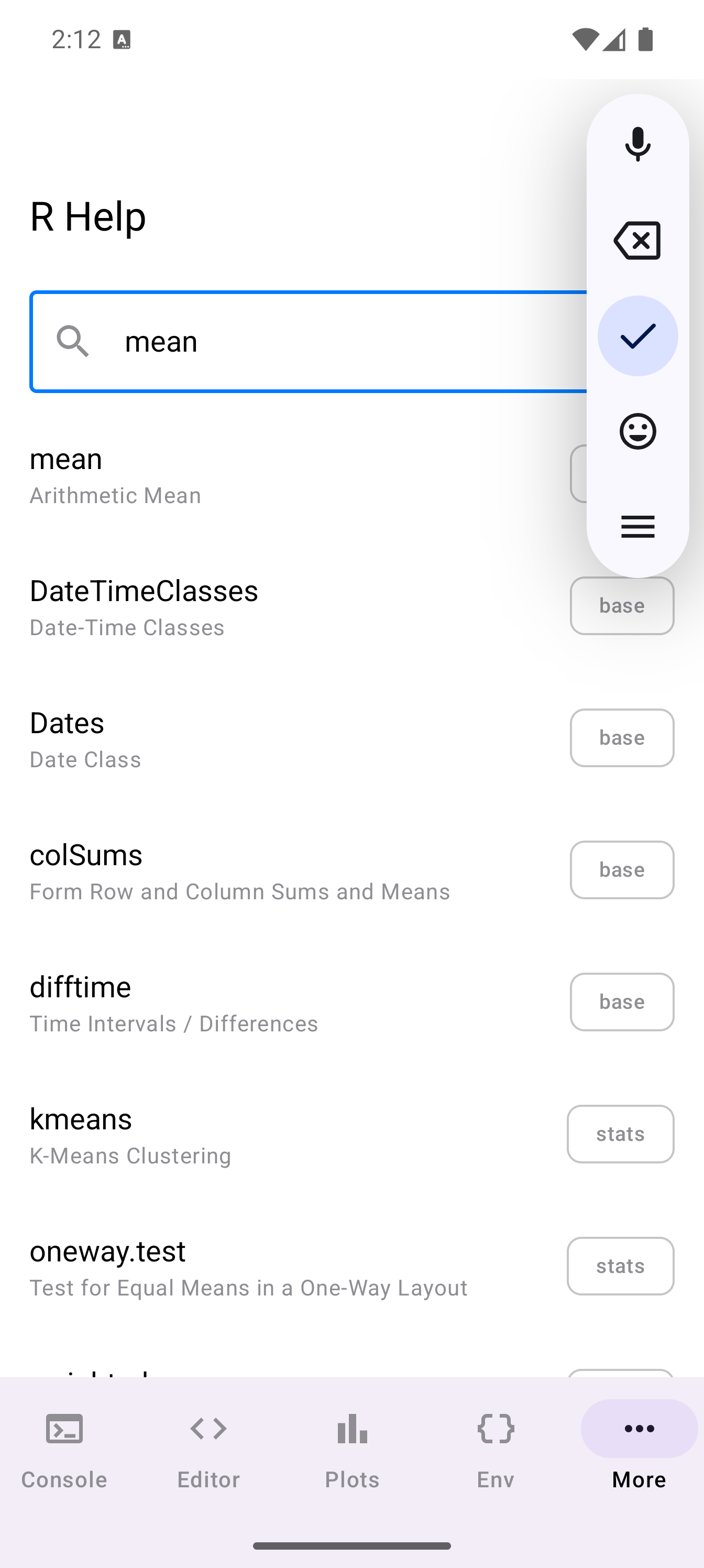The width and height of the screenshot is (704, 1568).
Task: Confirm input with the checkmark button
Action: pos(637,336)
